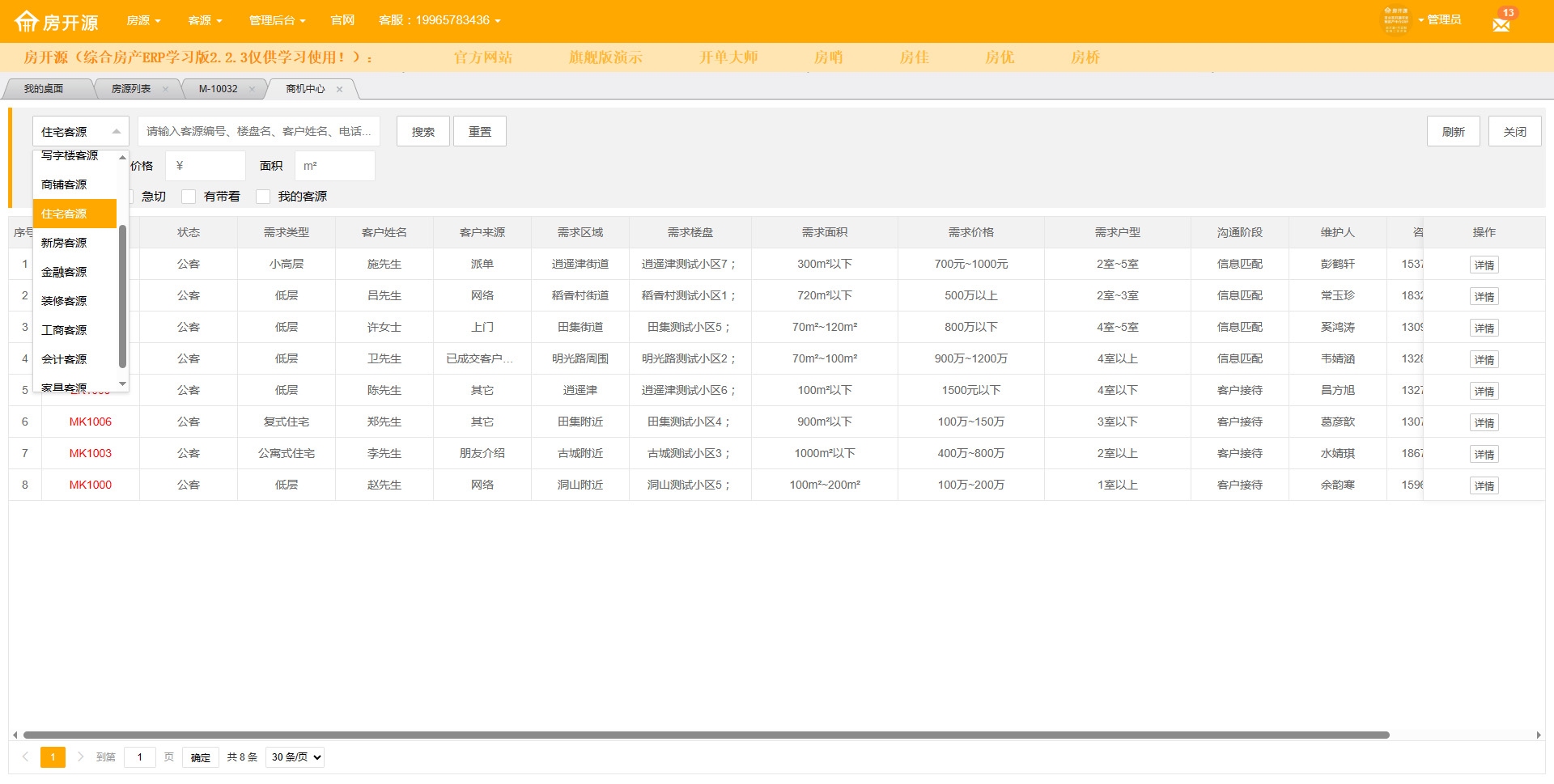Open the mail inbox envelope icon
Viewport: 1554px width, 784px height.
1501,23
